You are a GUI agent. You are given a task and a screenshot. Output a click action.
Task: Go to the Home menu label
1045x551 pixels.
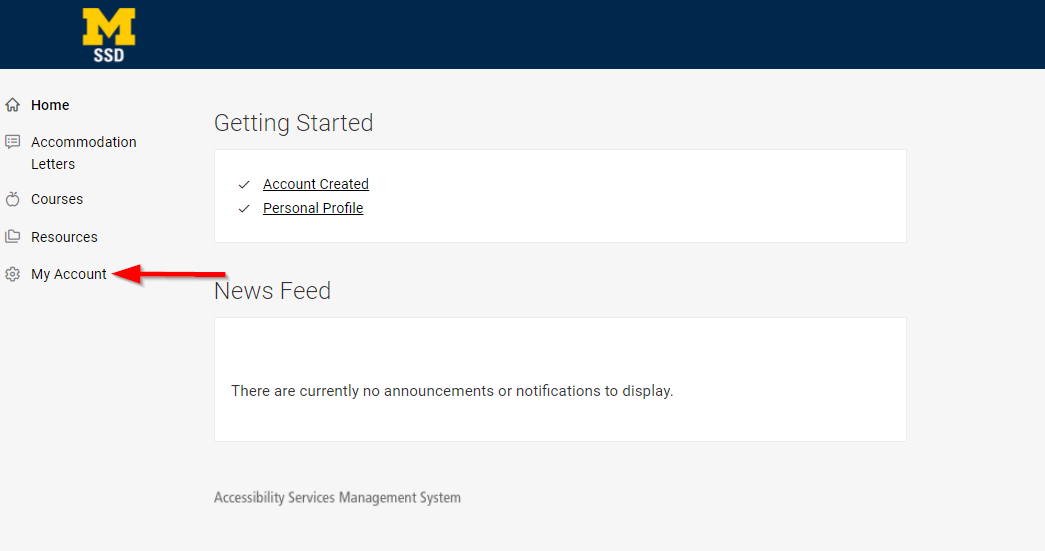(50, 105)
